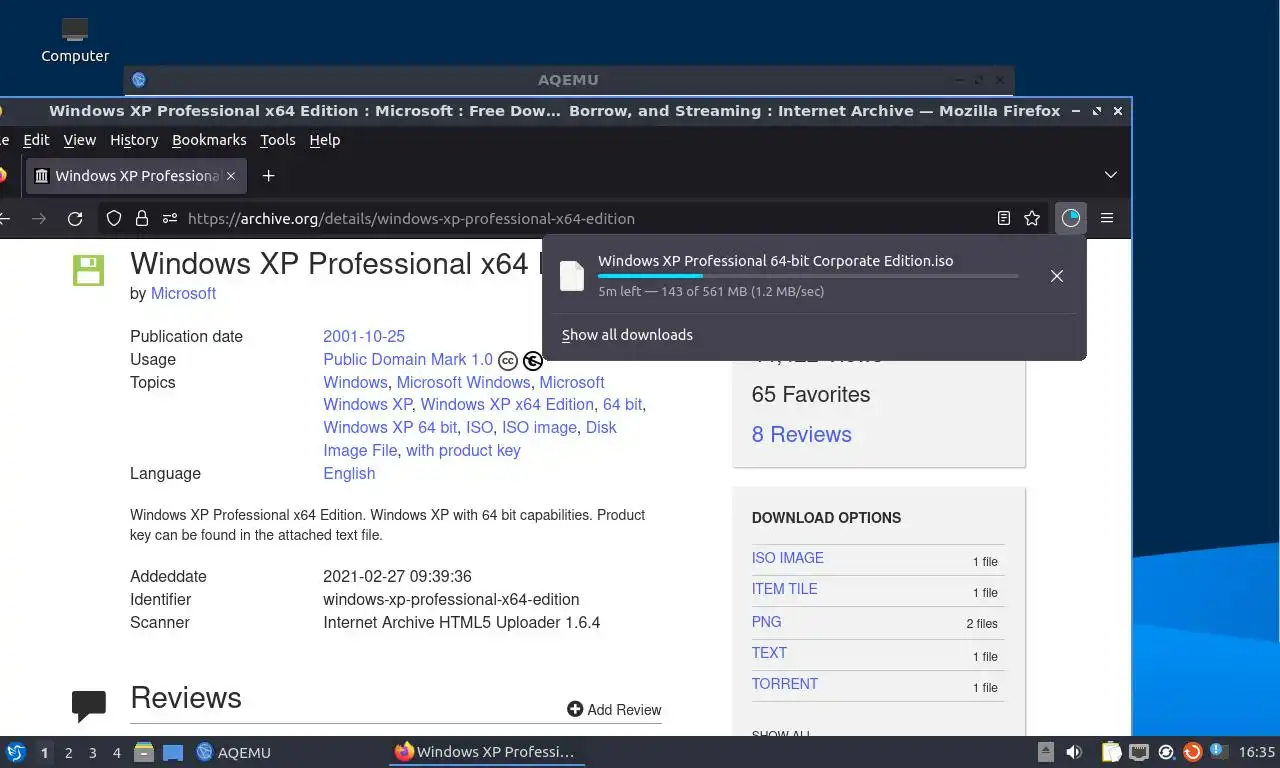Click the 64 bit topic link

pos(622,404)
